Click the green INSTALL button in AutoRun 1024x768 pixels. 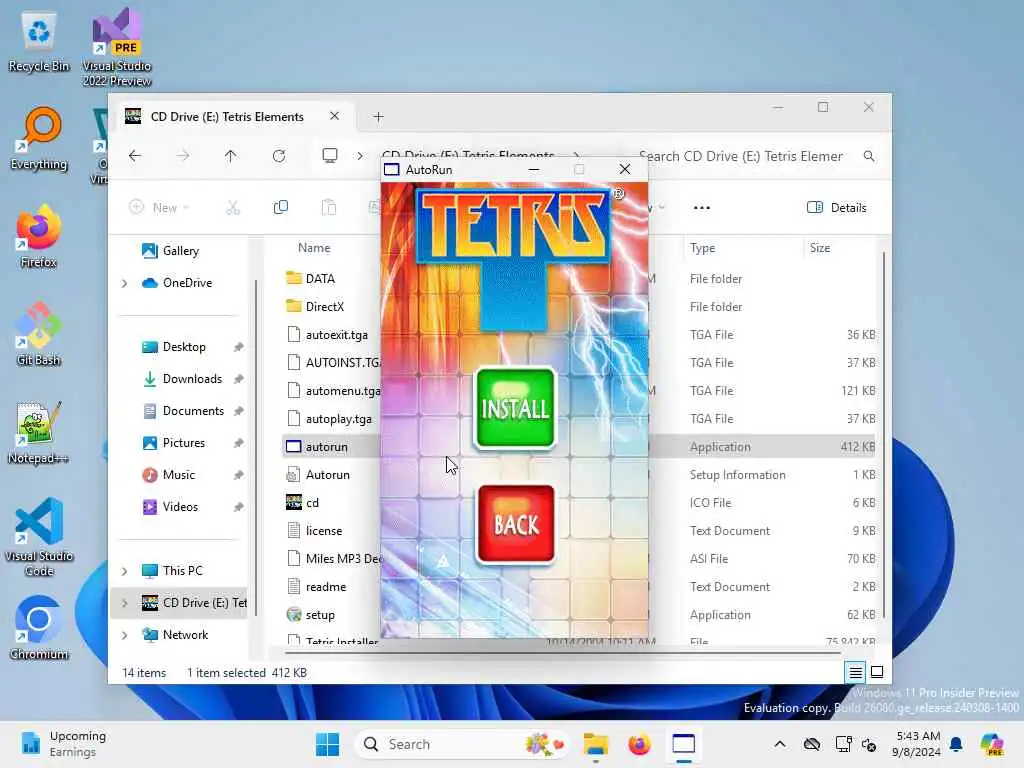pos(515,408)
